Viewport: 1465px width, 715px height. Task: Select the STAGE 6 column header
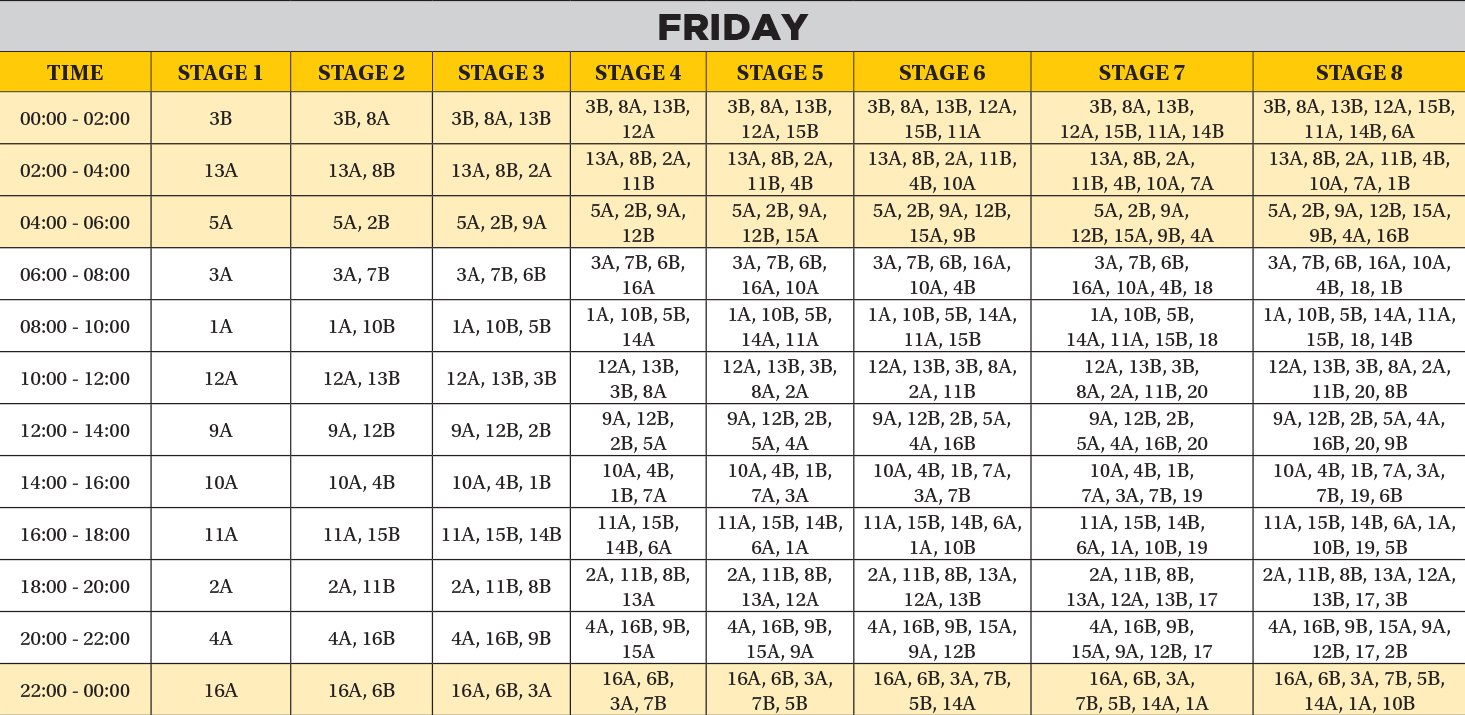point(941,73)
